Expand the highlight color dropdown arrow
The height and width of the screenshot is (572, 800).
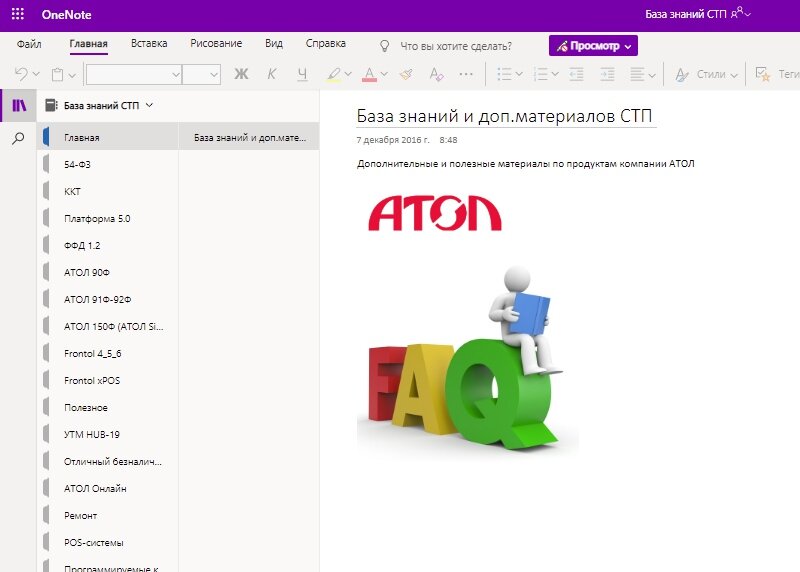tap(348, 74)
